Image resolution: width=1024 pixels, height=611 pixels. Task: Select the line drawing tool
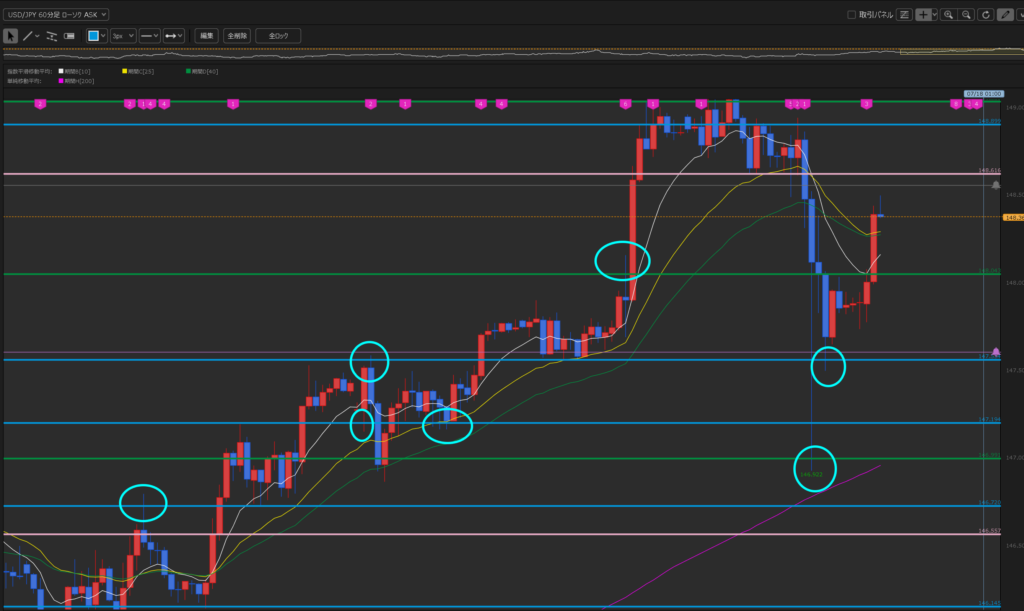[27, 36]
